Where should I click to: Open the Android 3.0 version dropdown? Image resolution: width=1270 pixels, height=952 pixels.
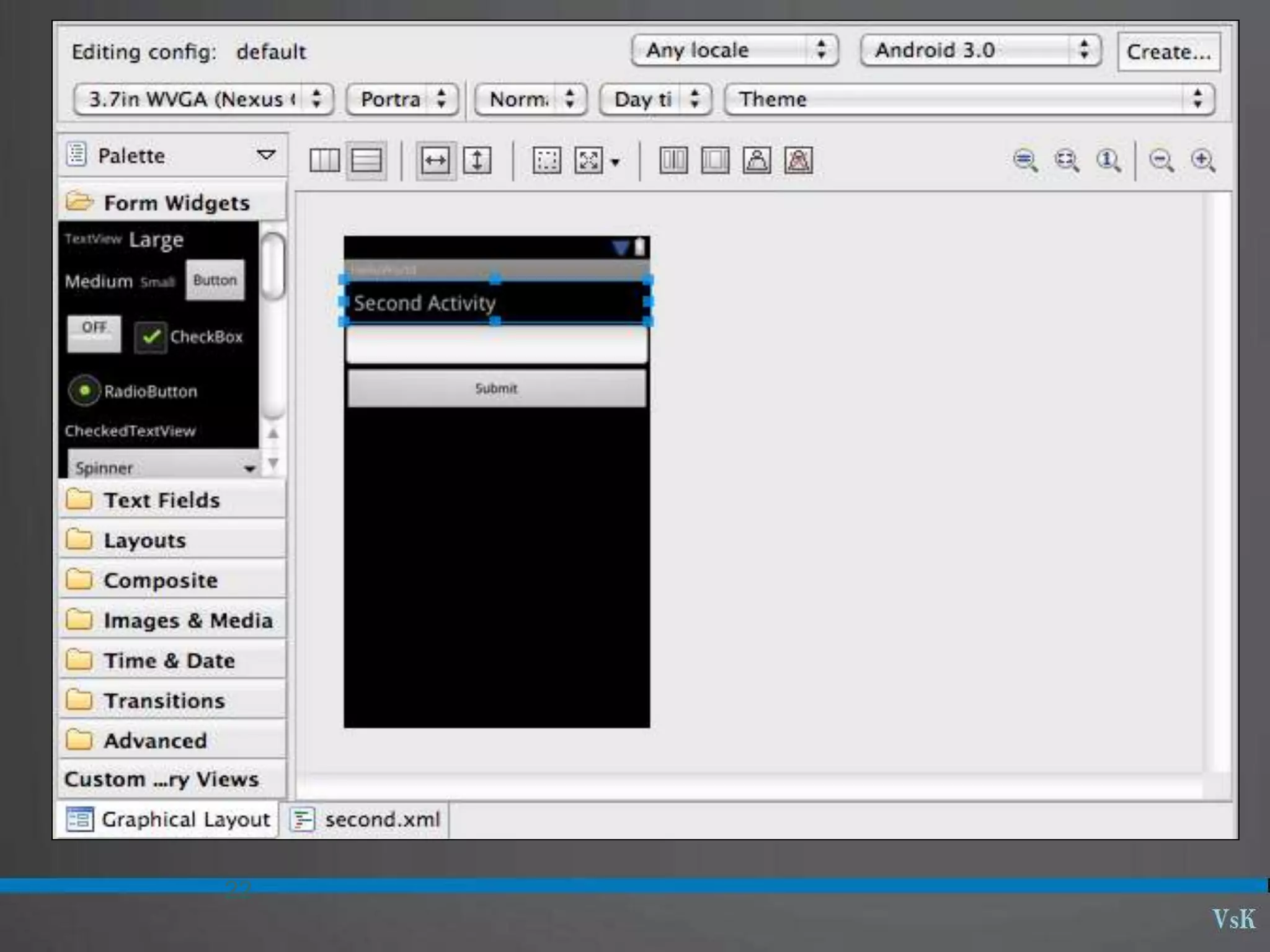pos(980,50)
